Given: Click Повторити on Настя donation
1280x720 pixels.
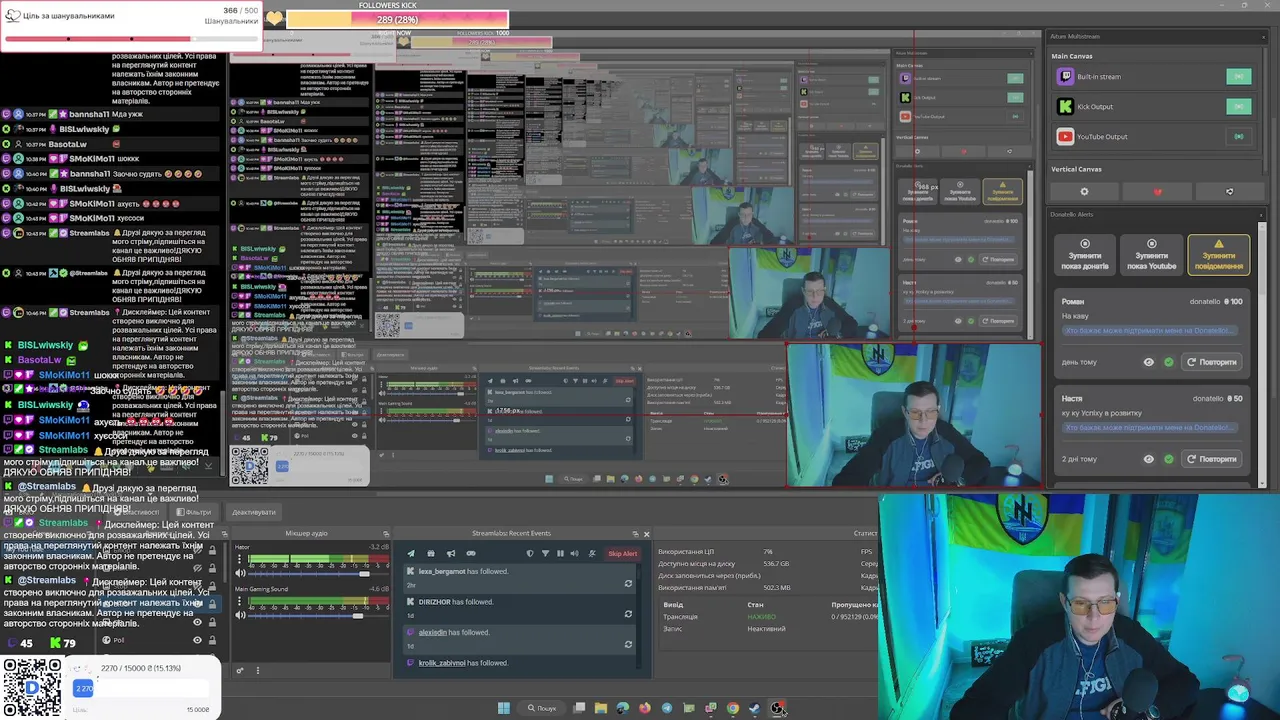Looking at the screenshot, I should [x=1212, y=459].
